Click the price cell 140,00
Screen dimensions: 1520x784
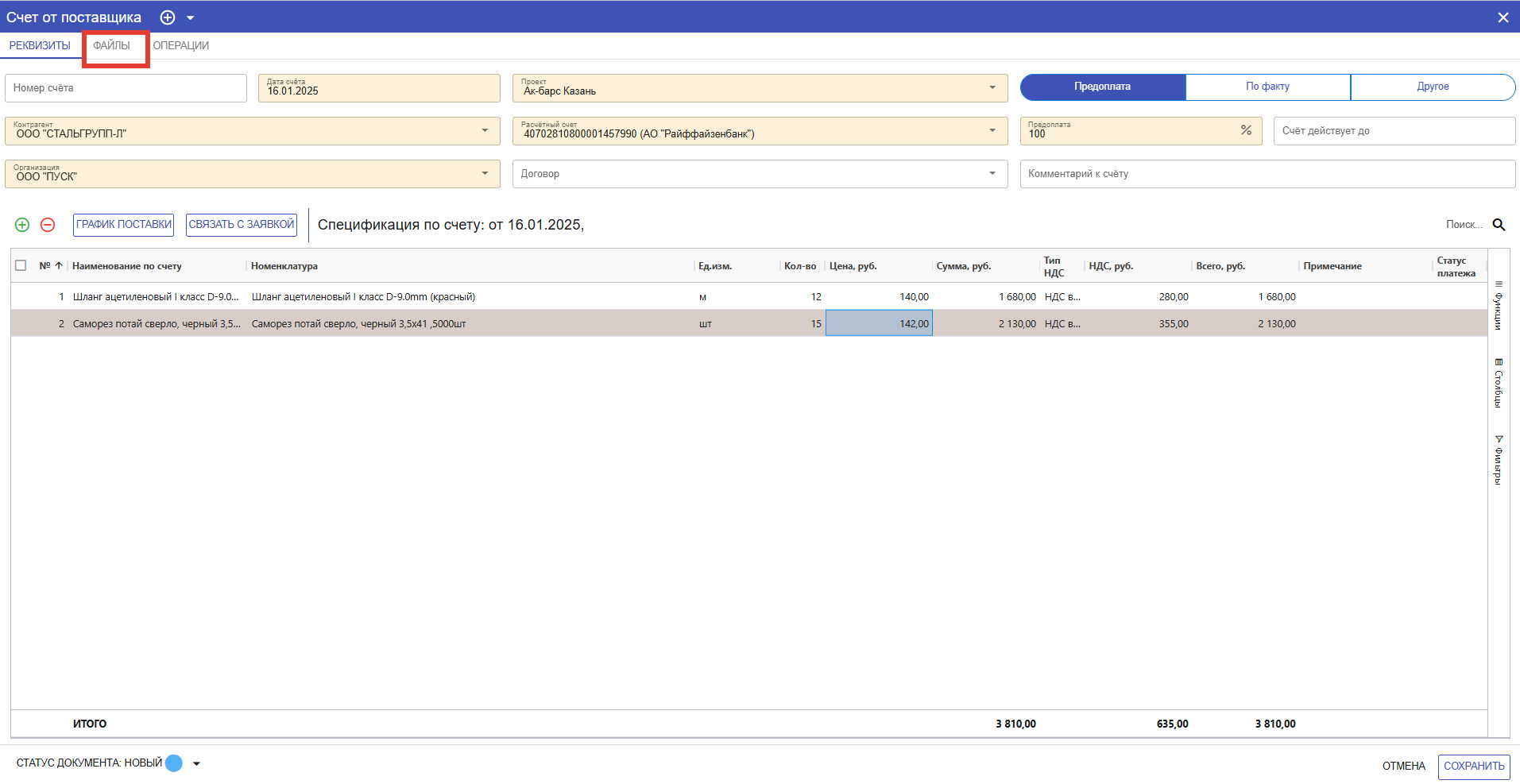[879, 297]
